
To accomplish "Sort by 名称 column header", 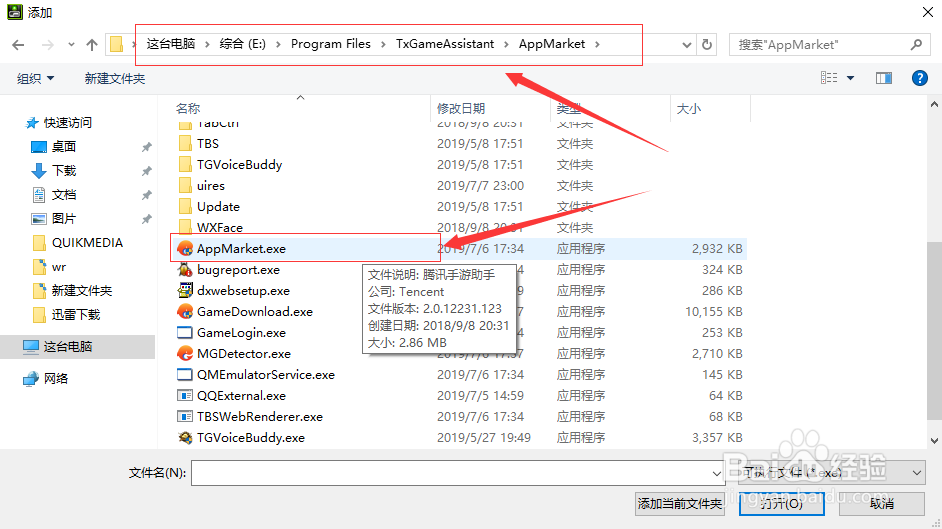I will click(188, 109).
